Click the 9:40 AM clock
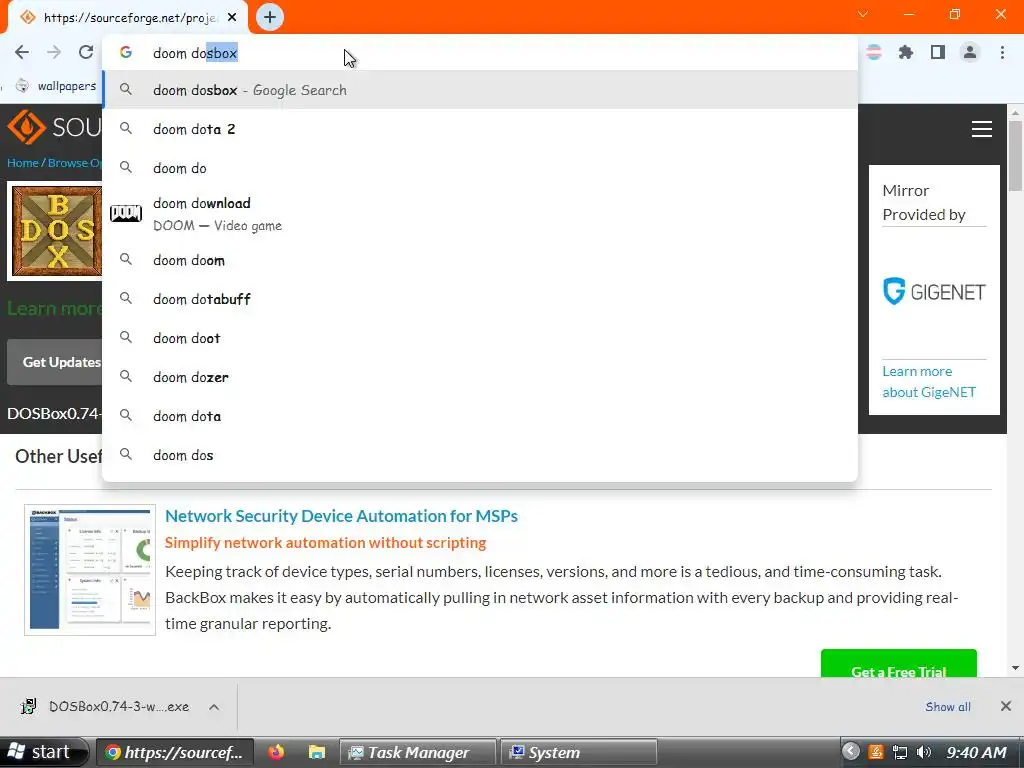 pyautogui.click(x=976, y=752)
